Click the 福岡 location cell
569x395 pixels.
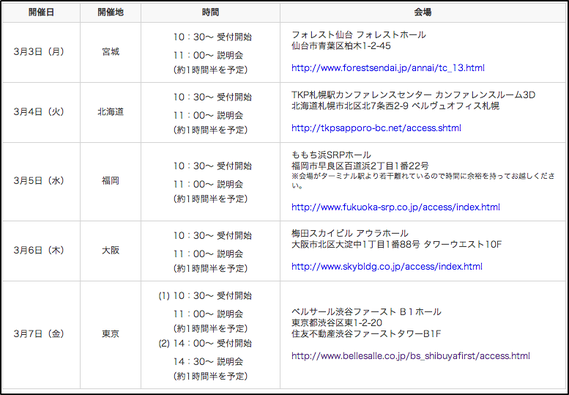click(x=111, y=181)
